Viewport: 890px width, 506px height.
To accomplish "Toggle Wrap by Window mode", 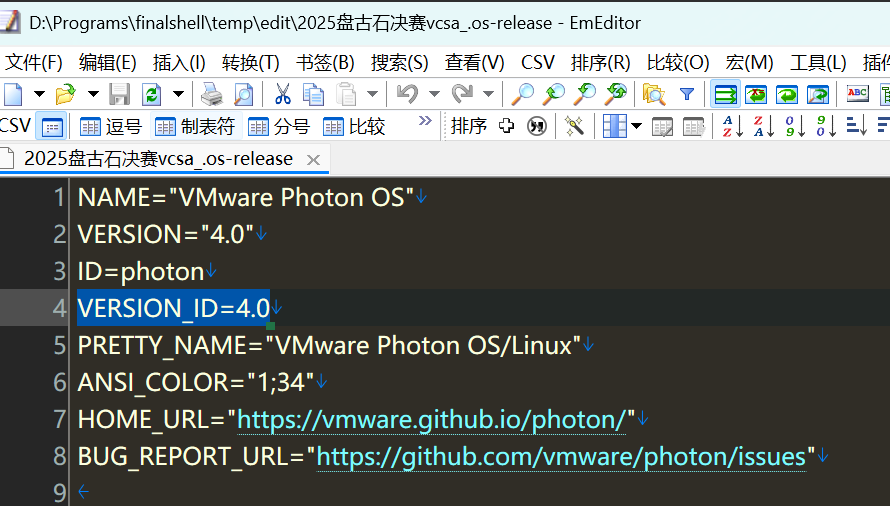I will (x=787, y=94).
